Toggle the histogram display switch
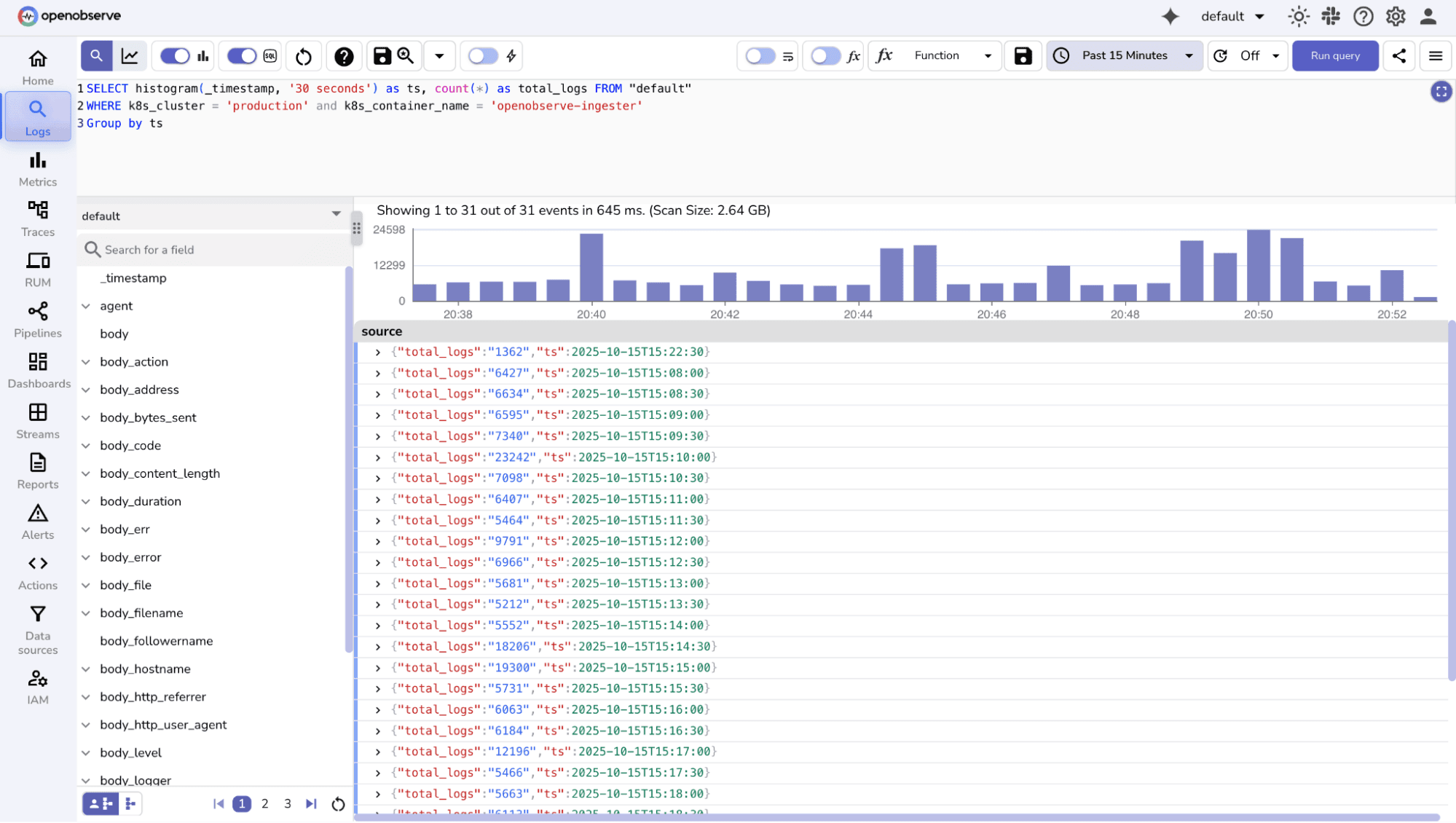Screen dimensions: 1456x823 [175, 55]
